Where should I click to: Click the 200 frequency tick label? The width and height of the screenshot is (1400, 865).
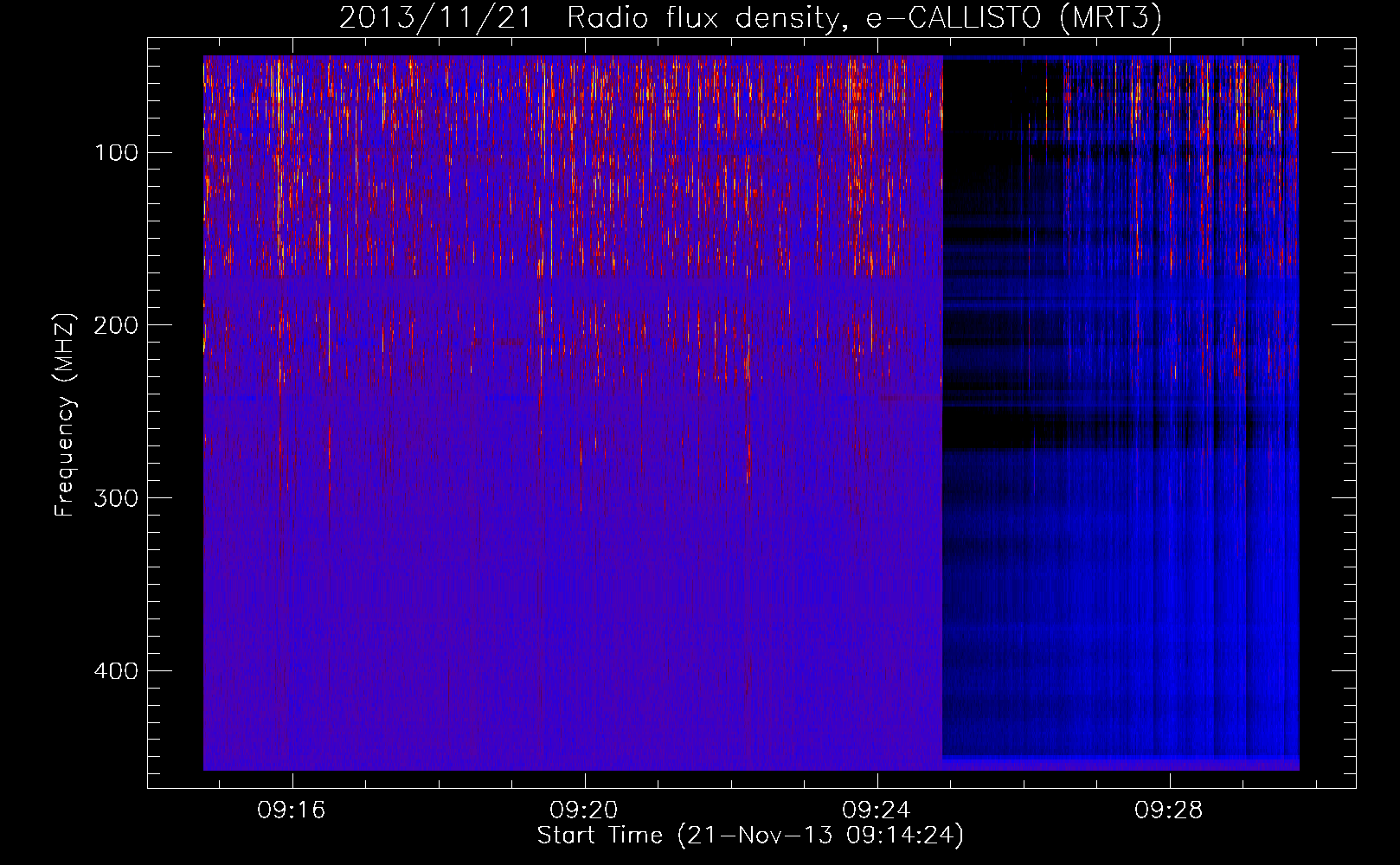pos(117,325)
